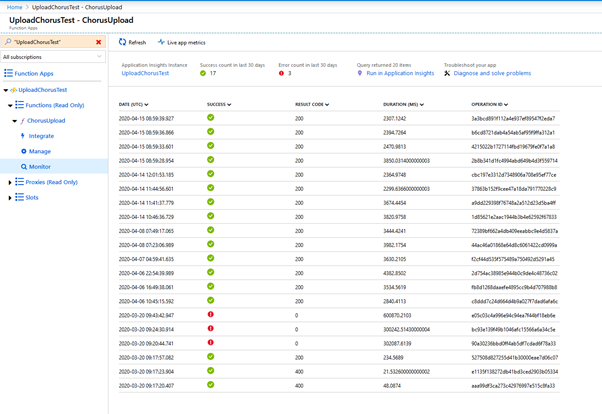Screen dimensions: 602x414
Task: Click the Function Apps list icon
Action: click(x=8, y=73)
